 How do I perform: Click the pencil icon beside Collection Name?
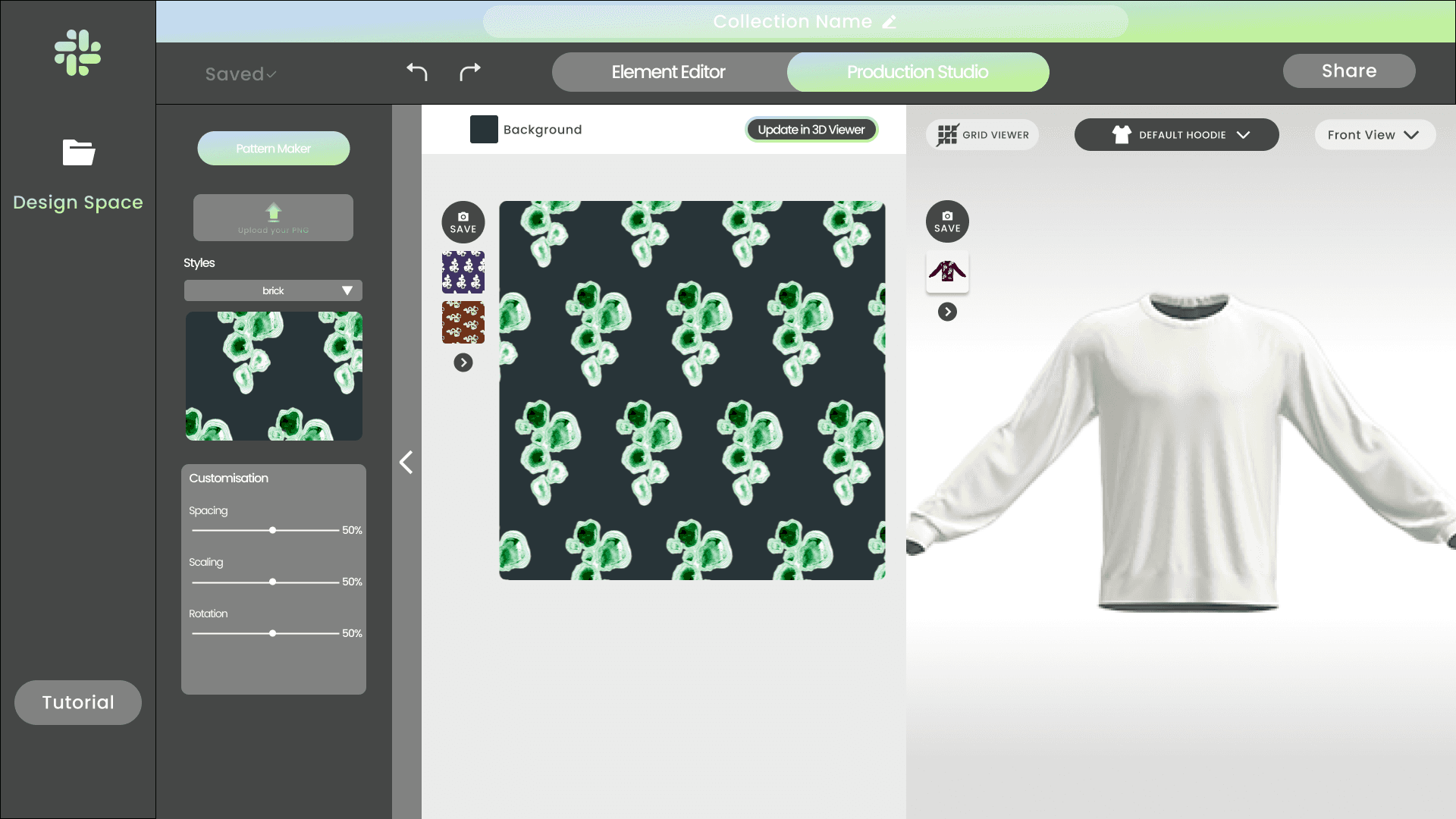coord(890,22)
